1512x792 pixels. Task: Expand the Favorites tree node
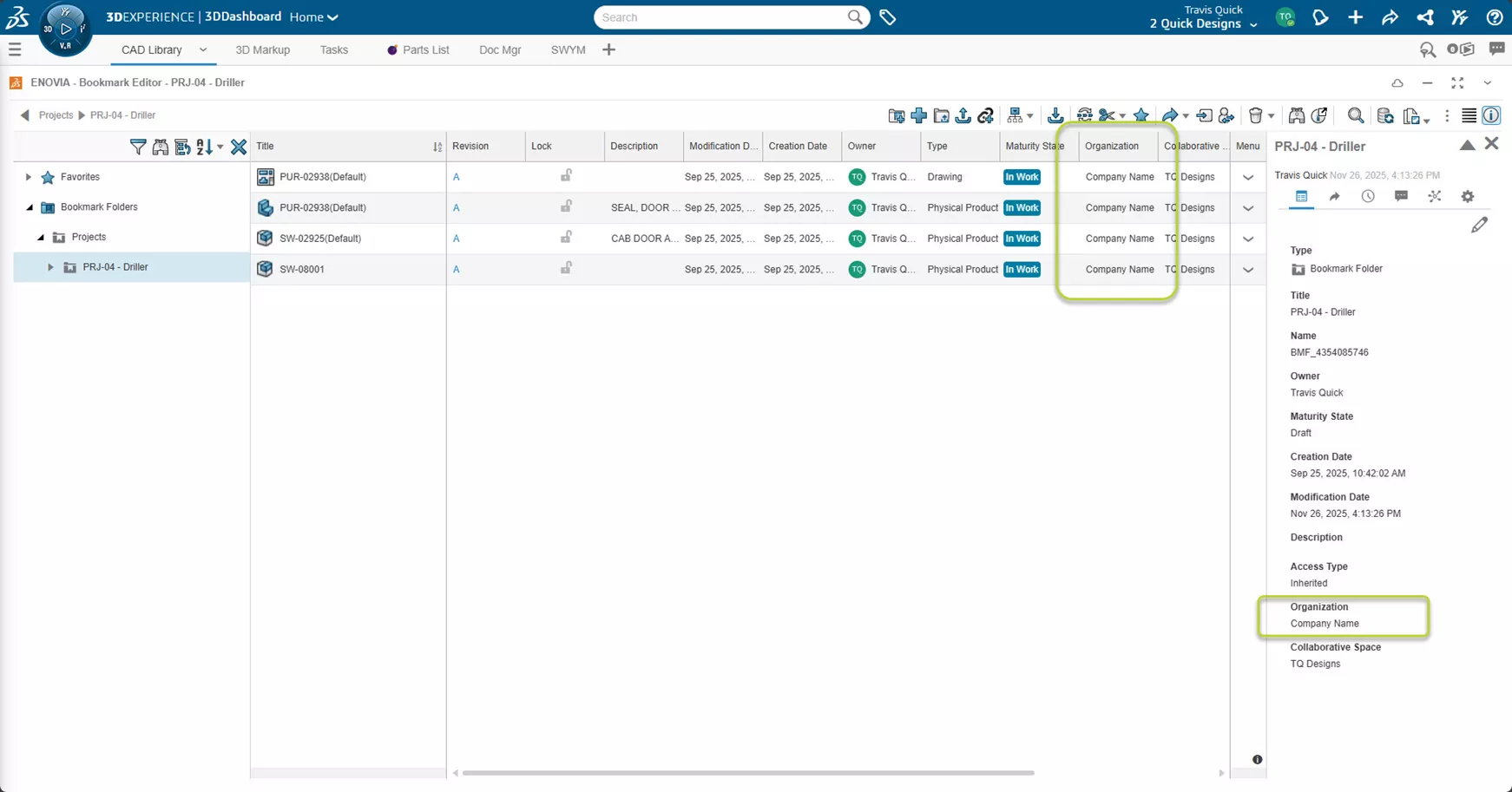pos(27,177)
